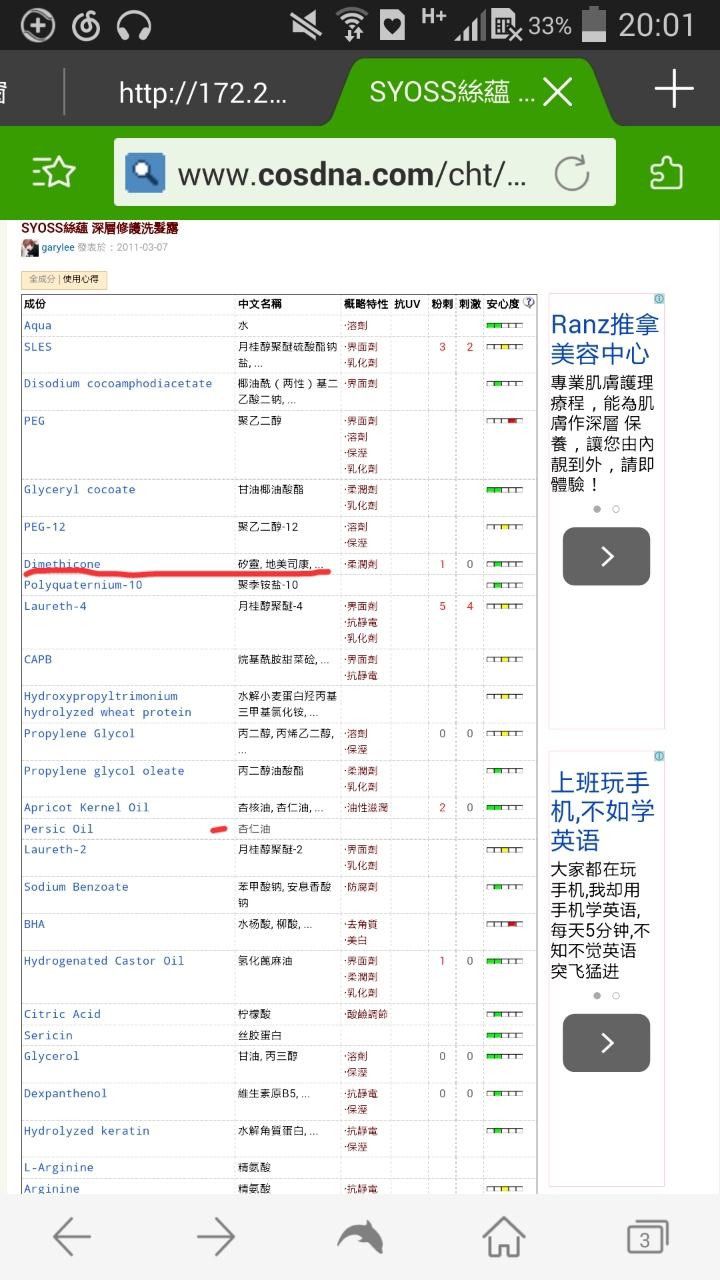Screen dimensions: 720x1280
Task: Open the Glycerol ingredient link
Action: click(x=51, y=1056)
